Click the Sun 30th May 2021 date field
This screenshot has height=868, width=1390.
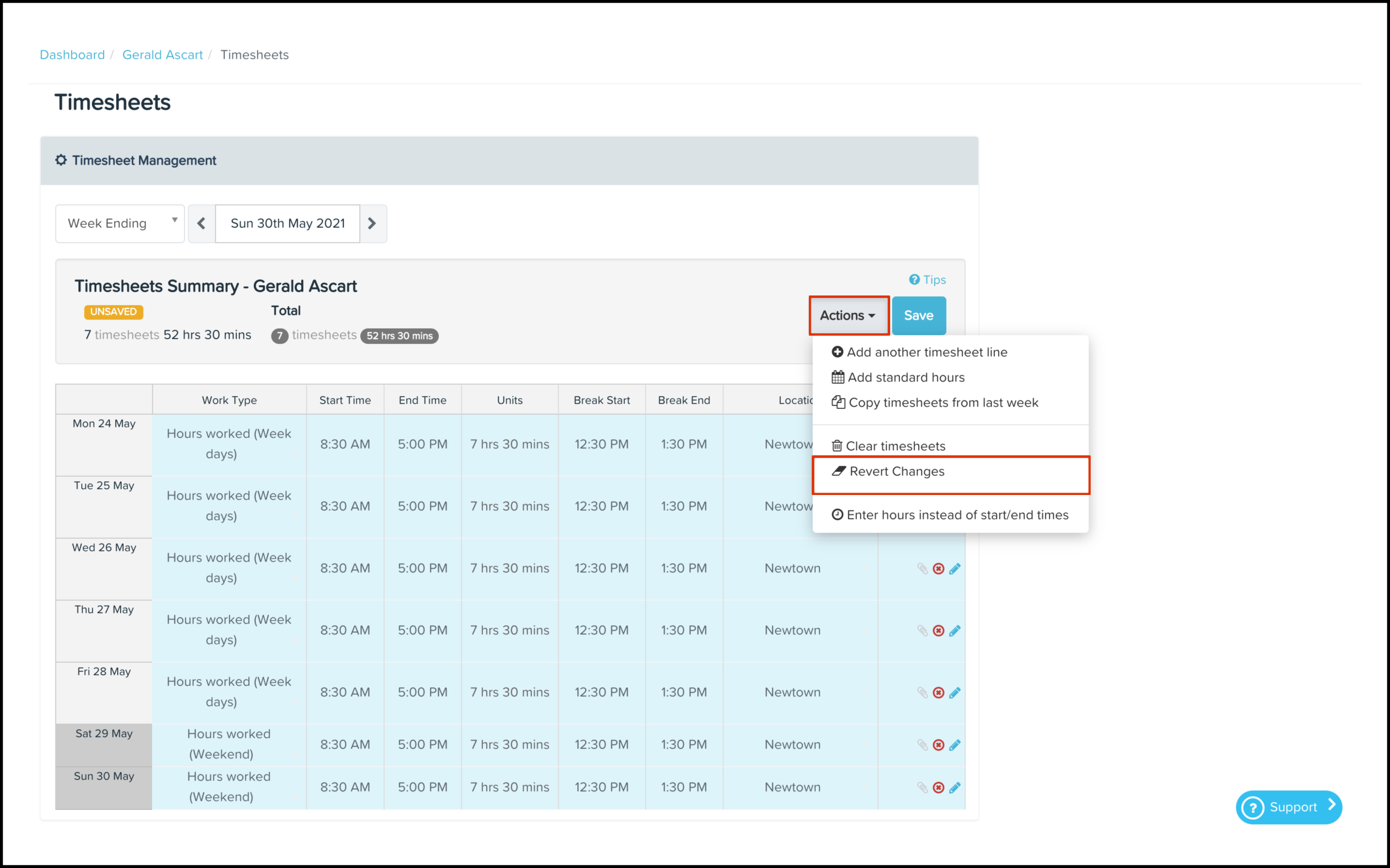click(288, 223)
